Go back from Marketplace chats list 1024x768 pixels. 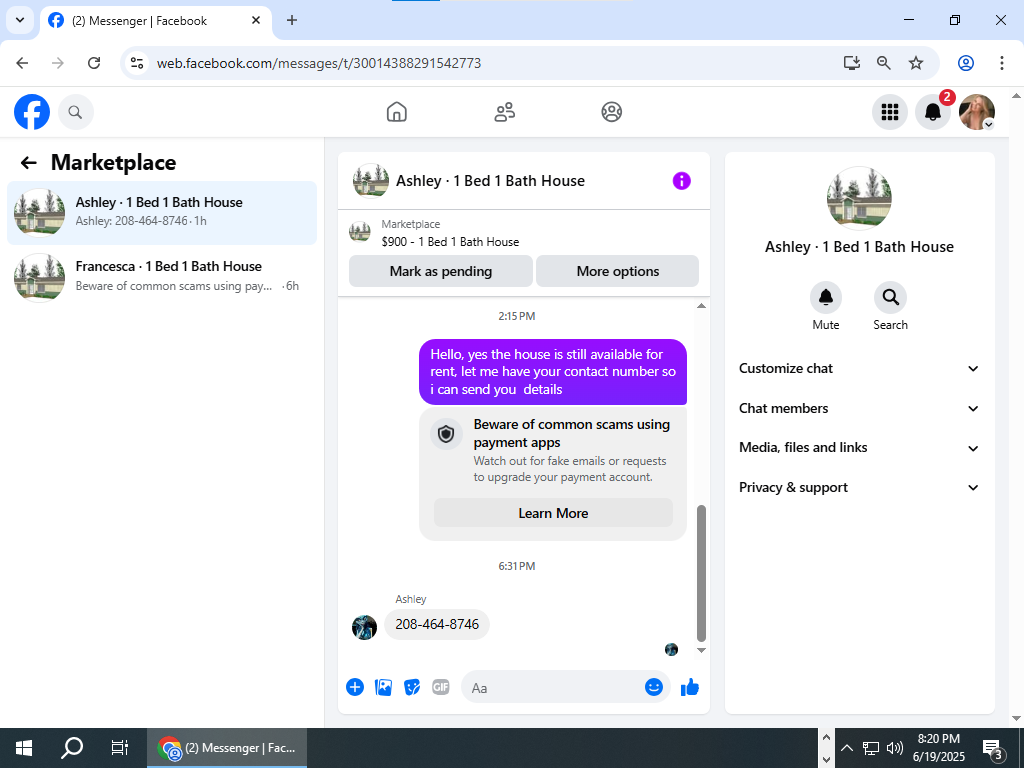(x=28, y=163)
